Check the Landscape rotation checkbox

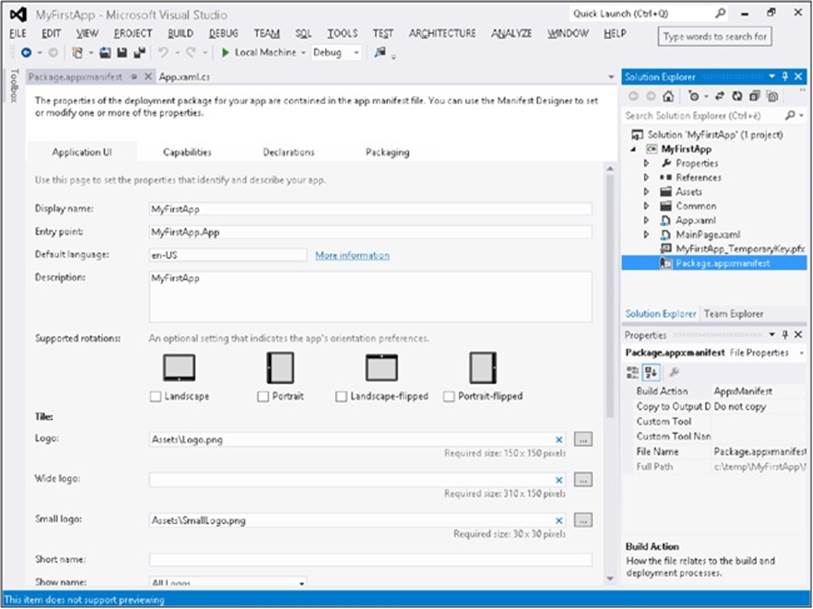(x=155, y=396)
